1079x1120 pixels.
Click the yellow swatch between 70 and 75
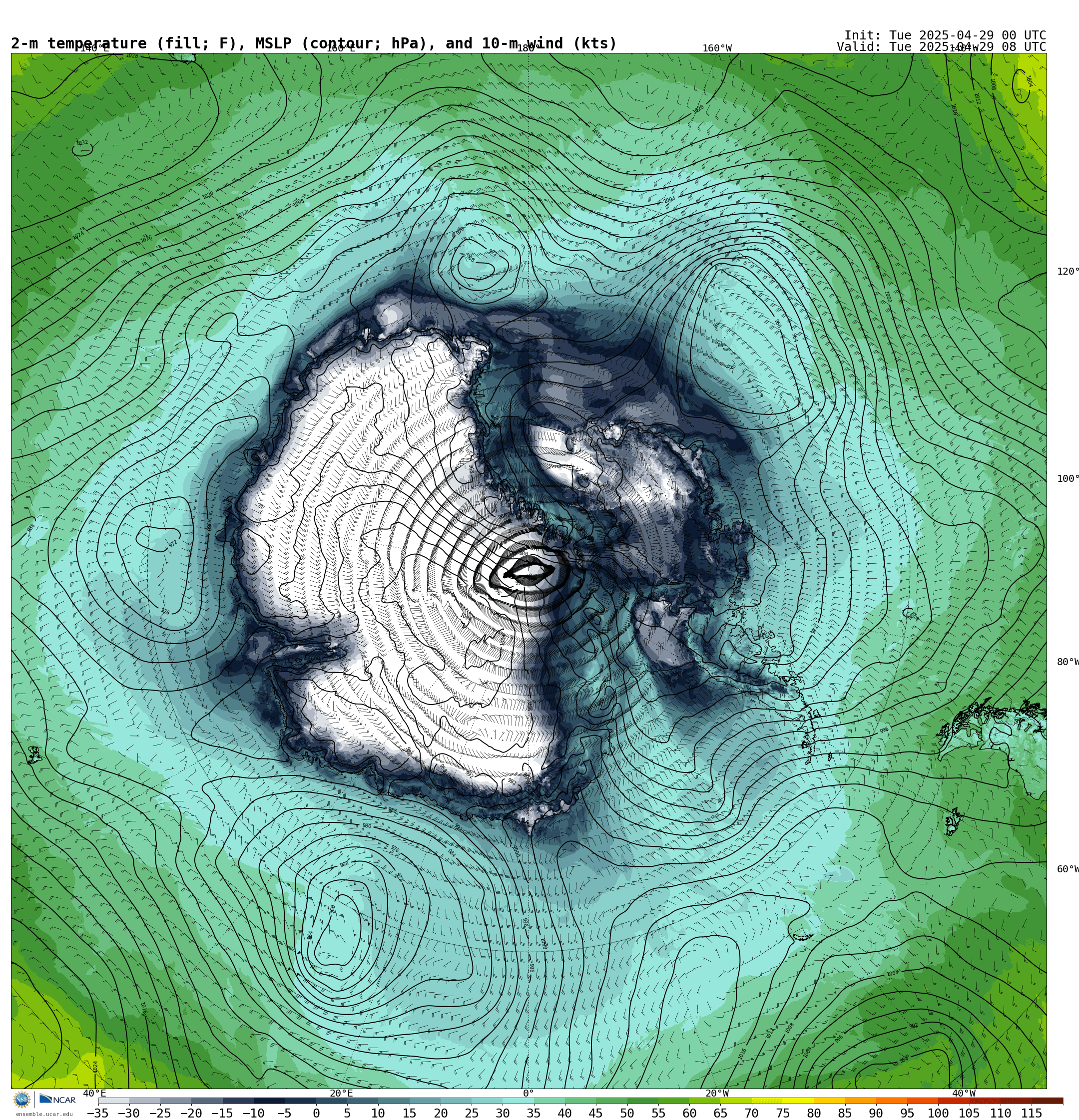767,1101
